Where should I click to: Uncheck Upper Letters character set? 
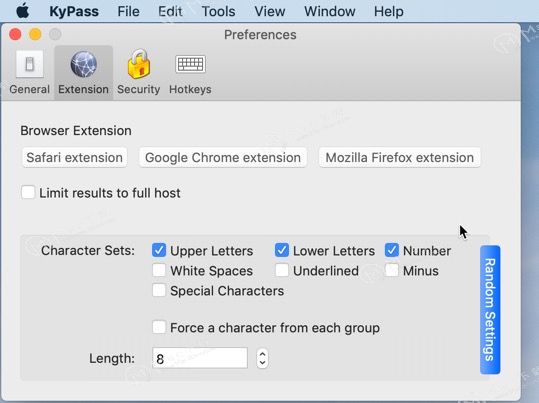click(159, 250)
